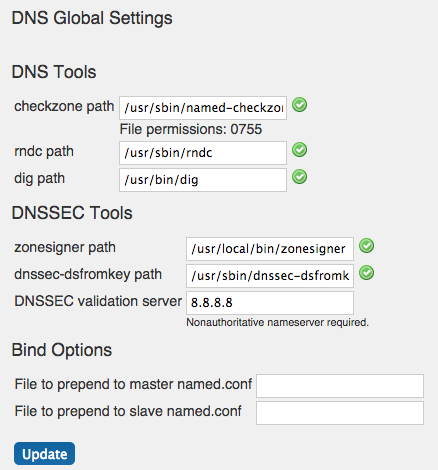Click the DNS Global Settings heading
Screen dimensions: 438x470
point(92,18)
